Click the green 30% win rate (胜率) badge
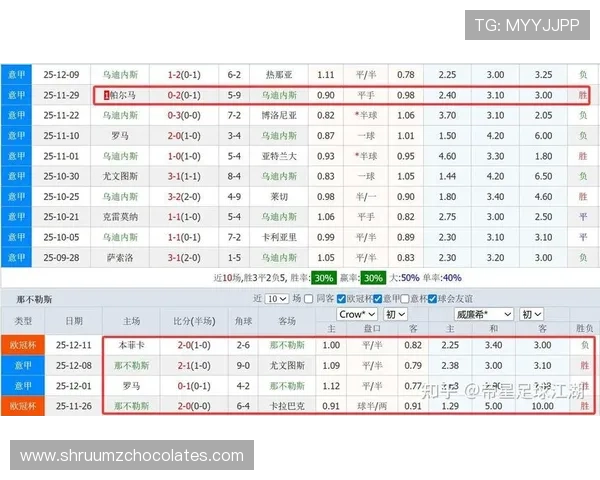The width and height of the screenshot is (600, 480). click(324, 278)
